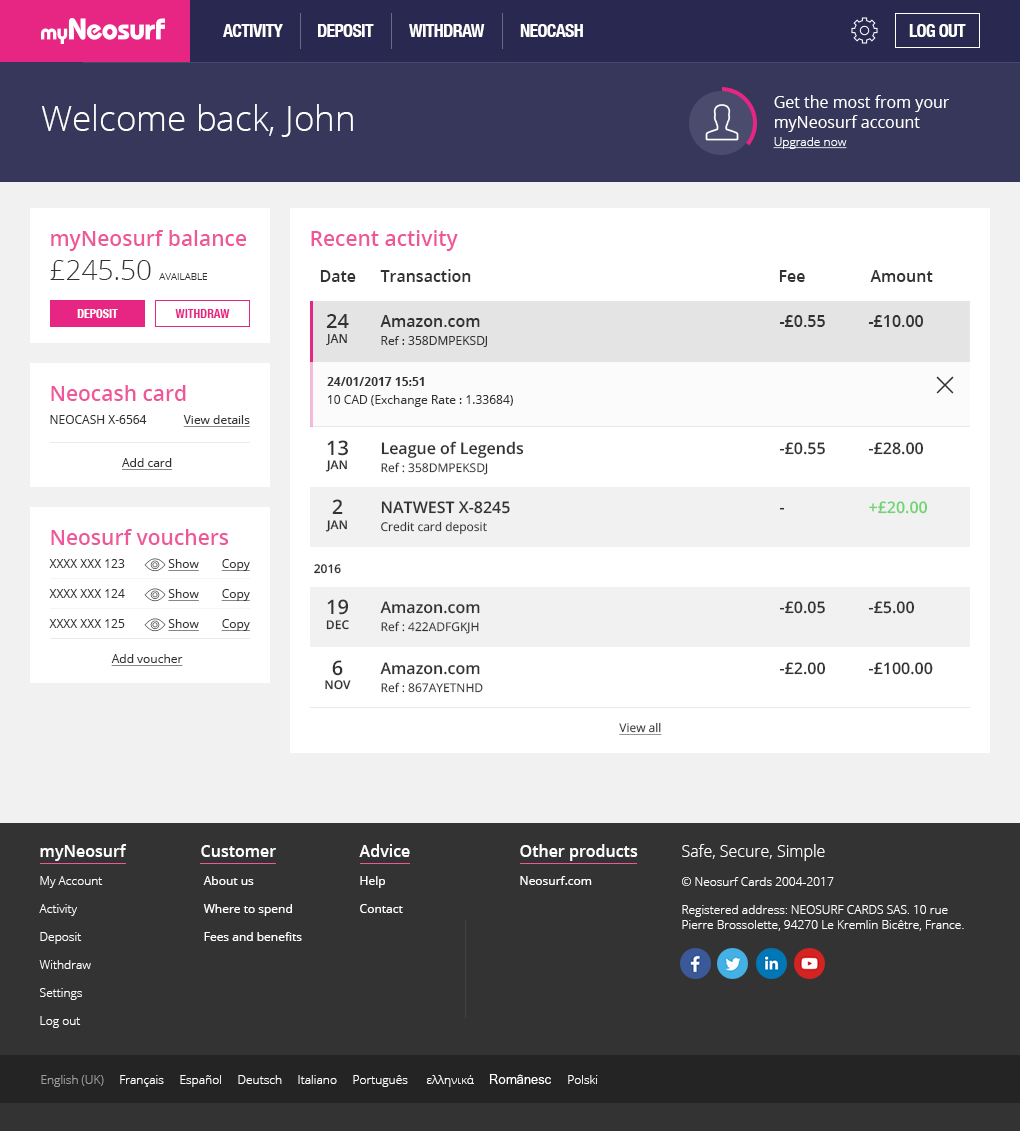Screen dimensions: 1020x1131
Task: Show voucher XXXX XXX 123 eye icon
Action: (154, 565)
